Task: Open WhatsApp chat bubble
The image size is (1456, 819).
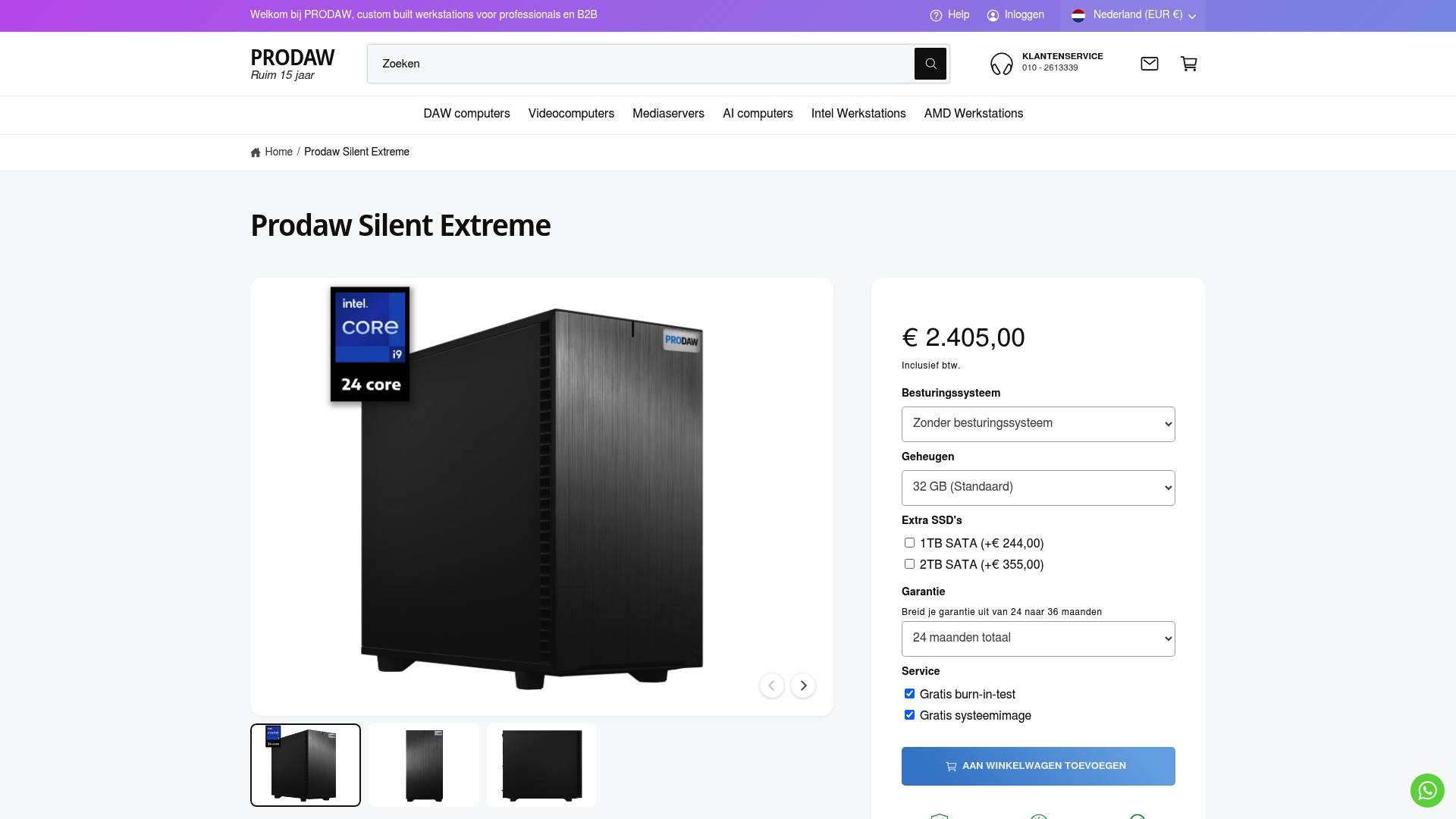Action: [x=1427, y=790]
